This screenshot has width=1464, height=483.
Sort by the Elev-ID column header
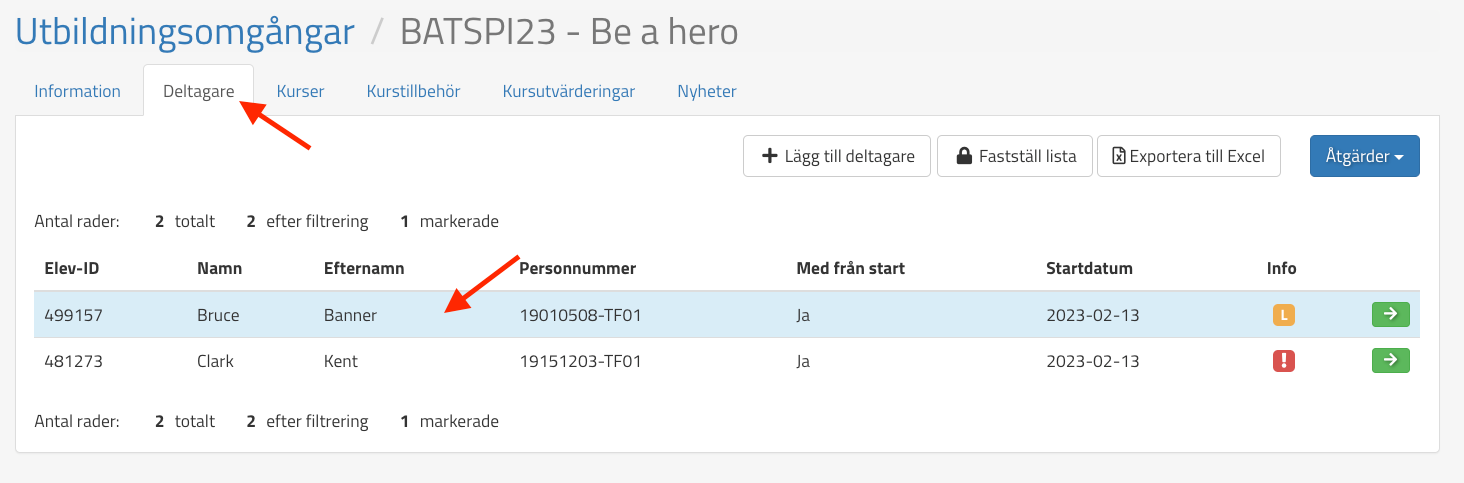(71, 268)
